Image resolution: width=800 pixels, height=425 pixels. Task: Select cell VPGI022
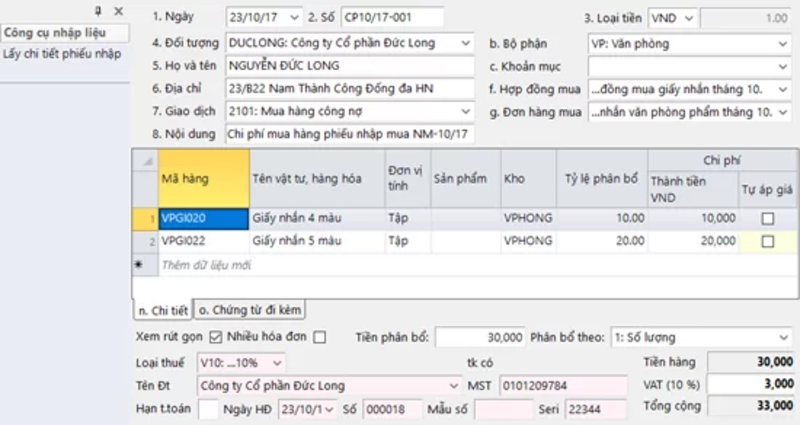(x=204, y=241)
